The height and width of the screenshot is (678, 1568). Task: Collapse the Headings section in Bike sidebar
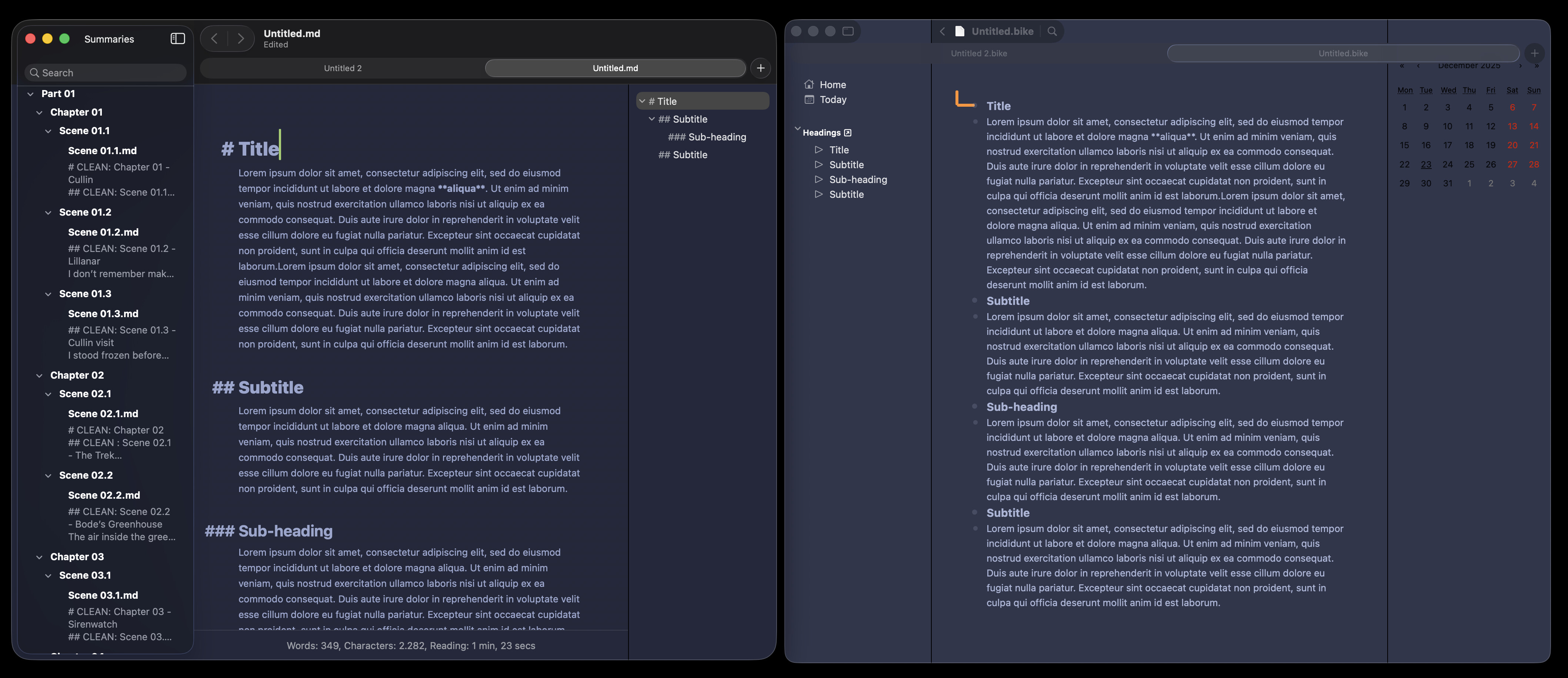pos(797,129)
